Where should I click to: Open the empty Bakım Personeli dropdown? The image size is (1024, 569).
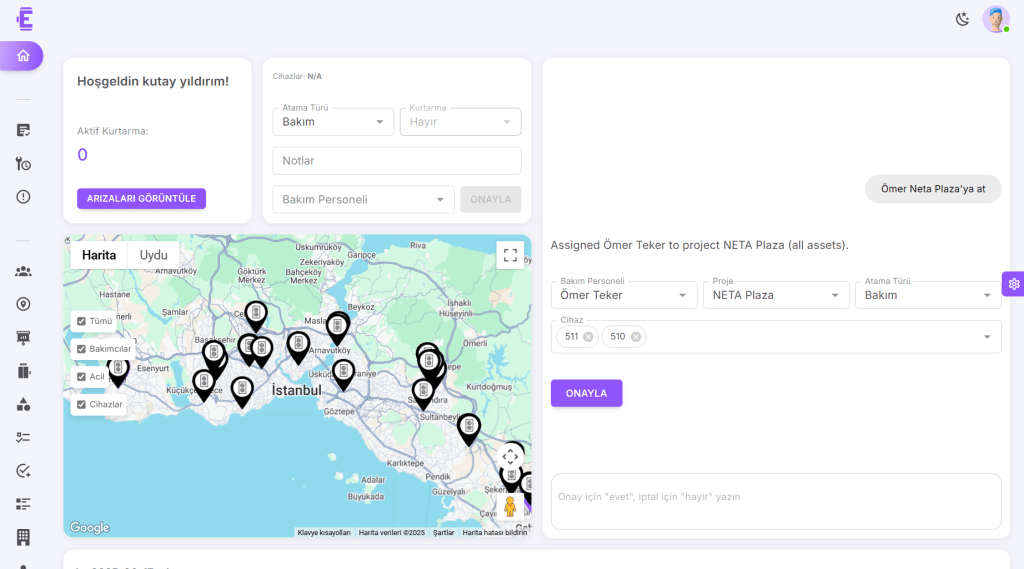click(363, 199)
